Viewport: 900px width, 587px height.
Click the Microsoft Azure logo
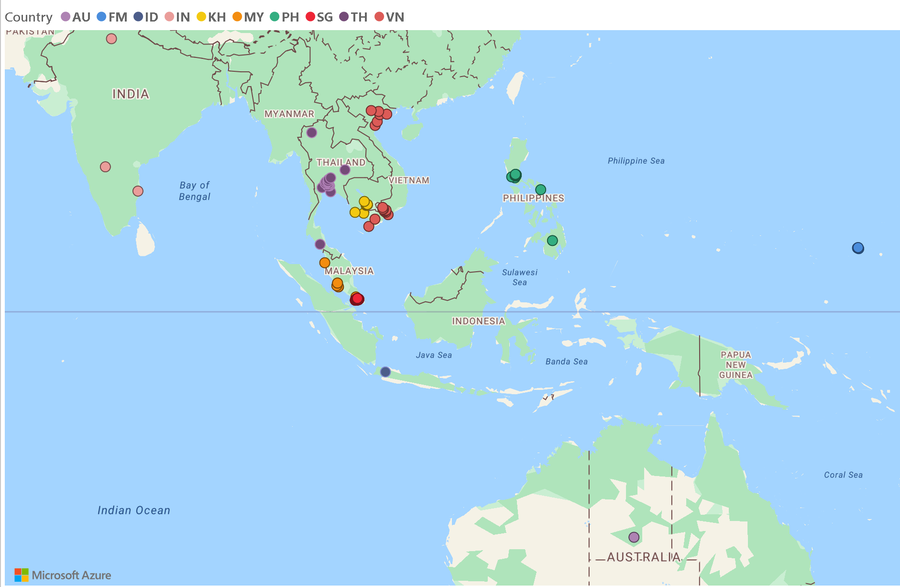(21, 574)
